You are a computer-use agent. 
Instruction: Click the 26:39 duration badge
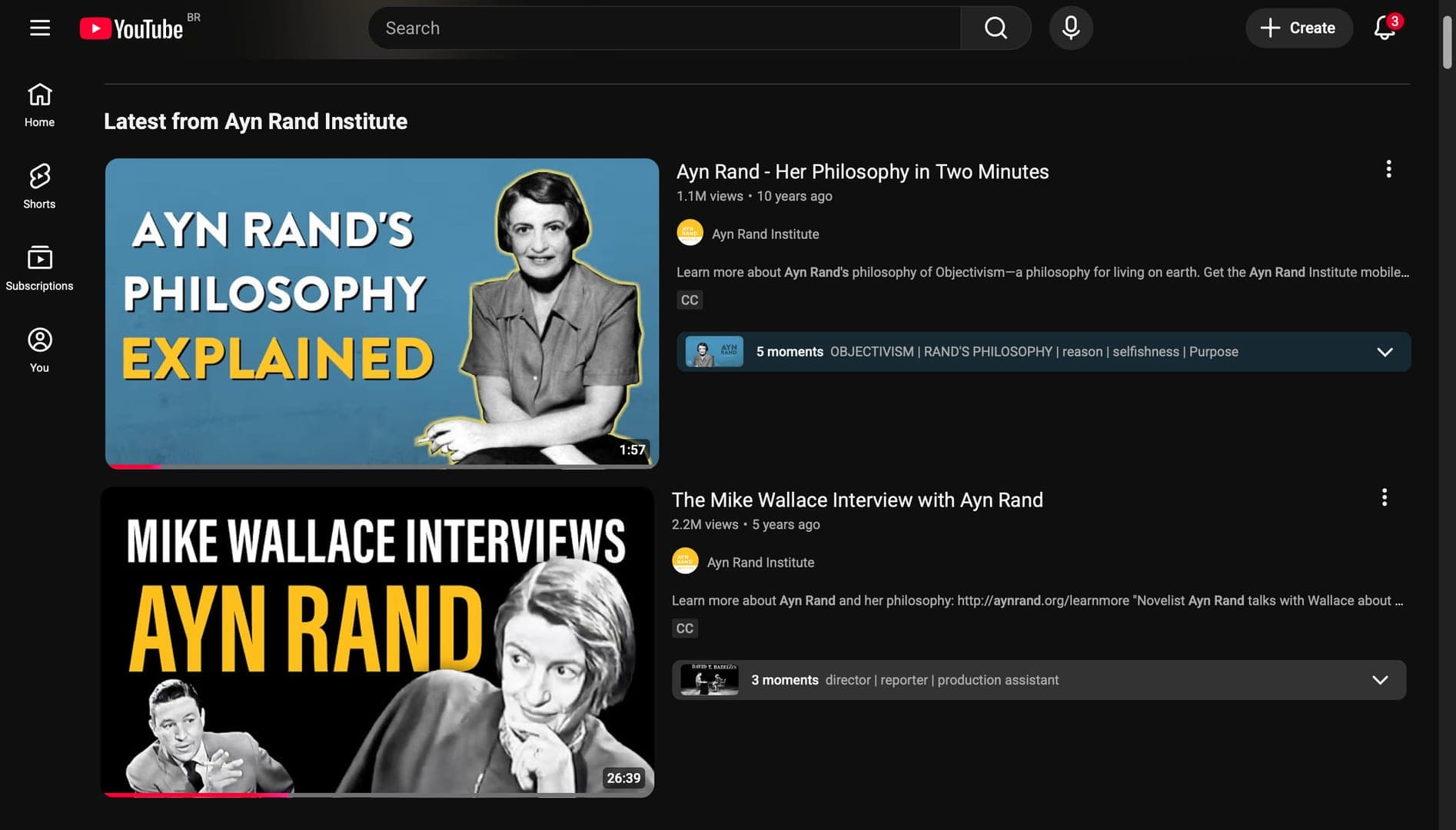pos(623,778)
